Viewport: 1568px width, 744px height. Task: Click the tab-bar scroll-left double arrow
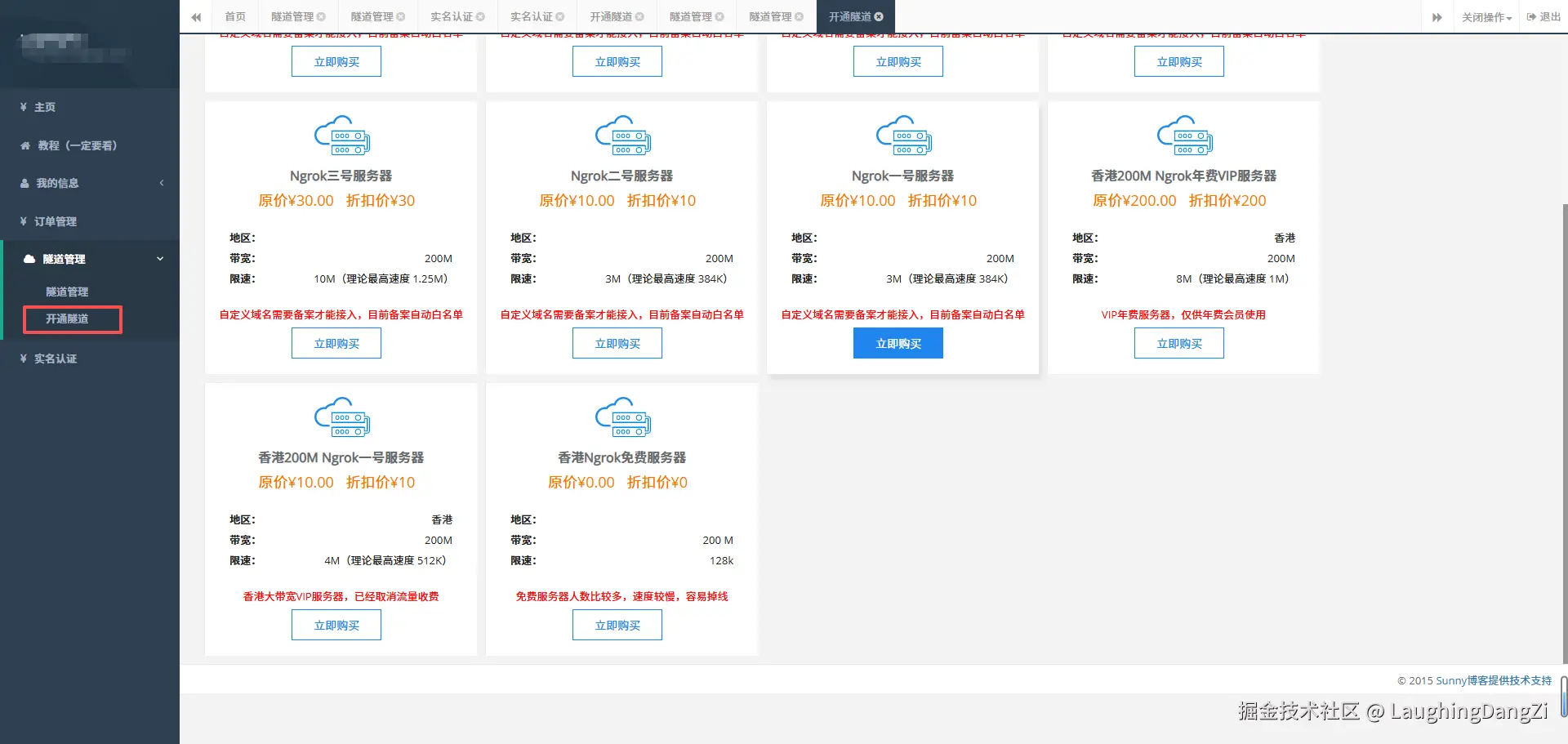click(x=196, y=17)
